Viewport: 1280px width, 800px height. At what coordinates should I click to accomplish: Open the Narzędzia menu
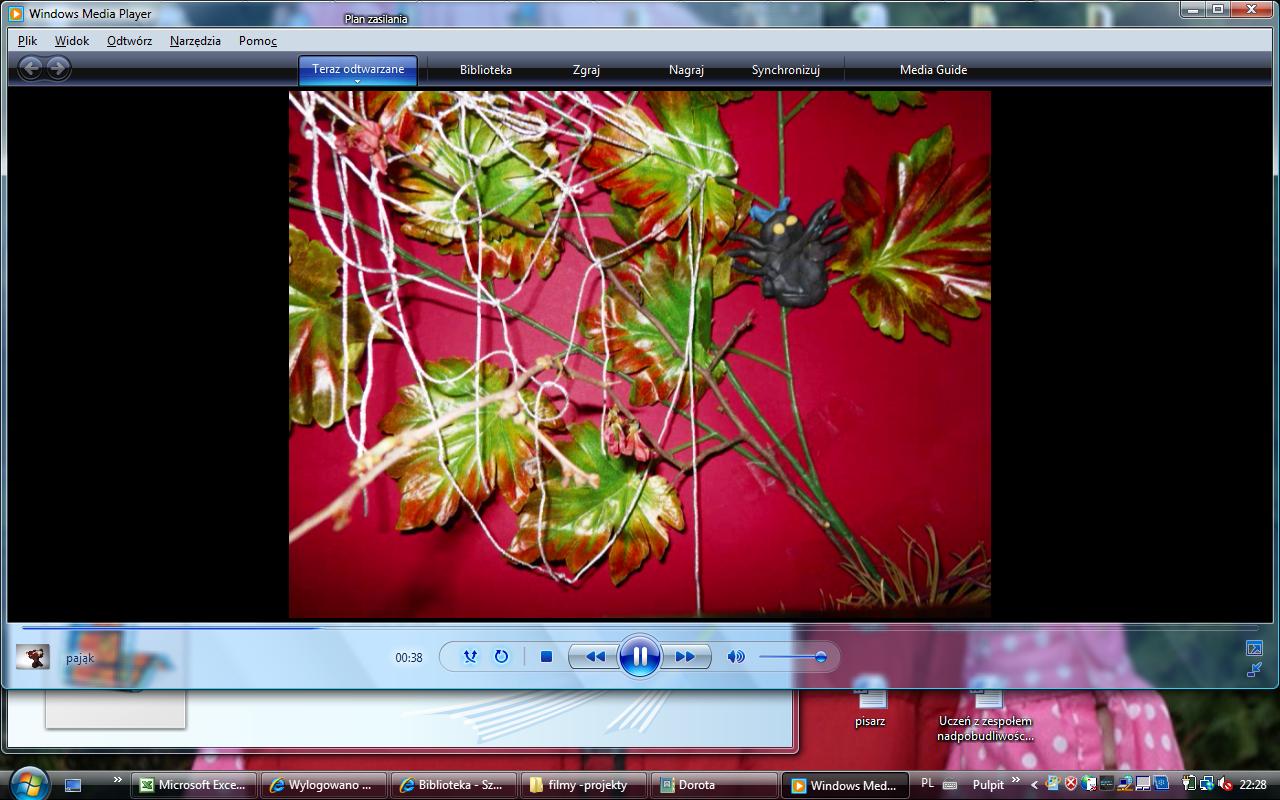(195, 41)
